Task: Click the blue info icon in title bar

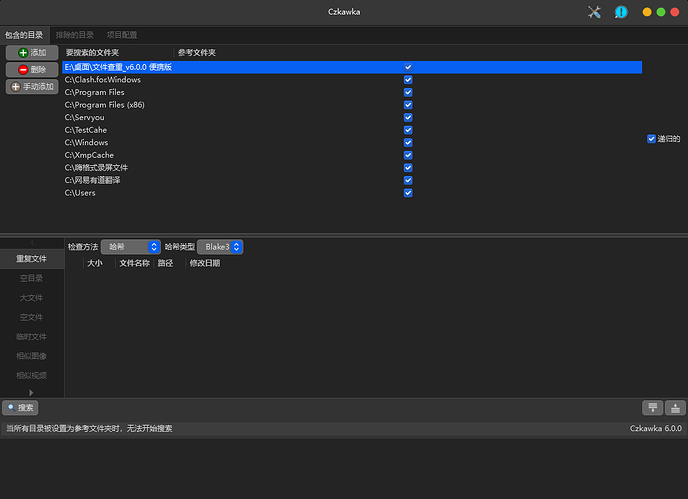Action: pos(620,12)
